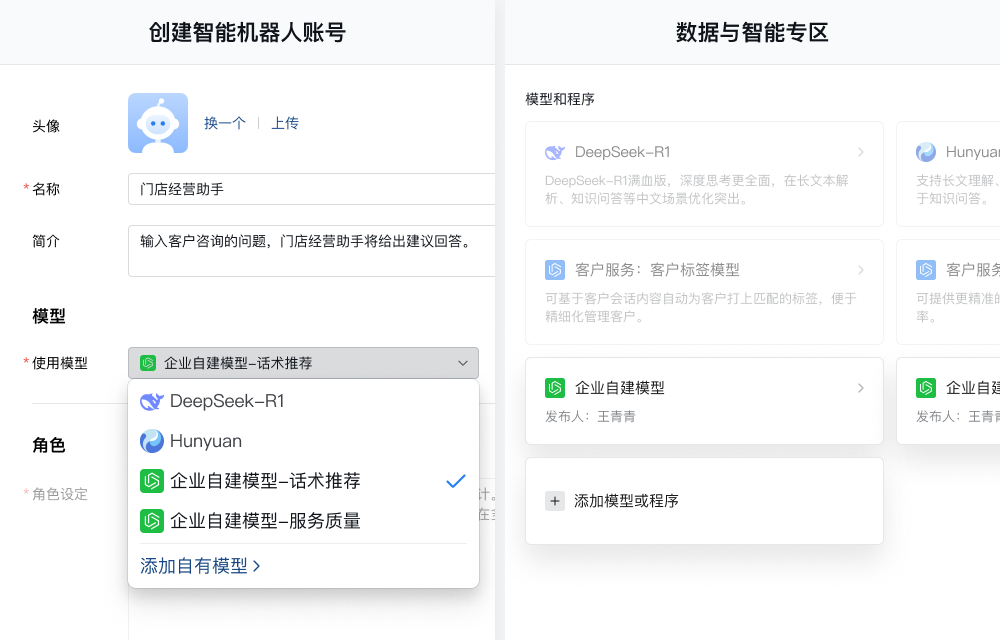Viewport: 1000px width, 640px height.
Task: Click the 上传 upload button
Action: (x=285, y=122)
